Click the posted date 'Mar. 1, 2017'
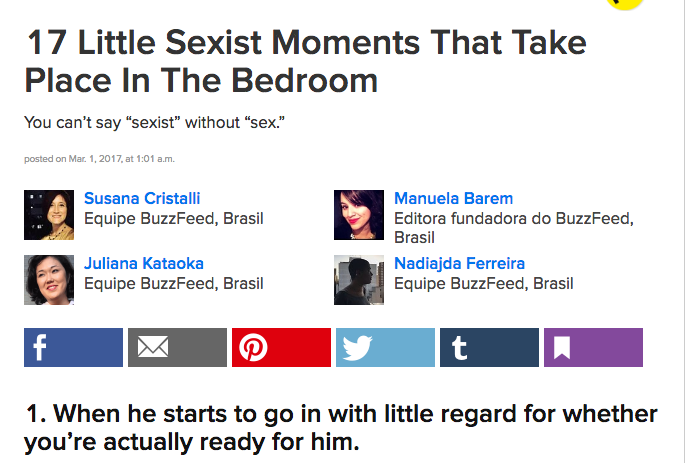The width and height of the screenshot is (687, 463). pyautogui.click(x=95, y=159)
